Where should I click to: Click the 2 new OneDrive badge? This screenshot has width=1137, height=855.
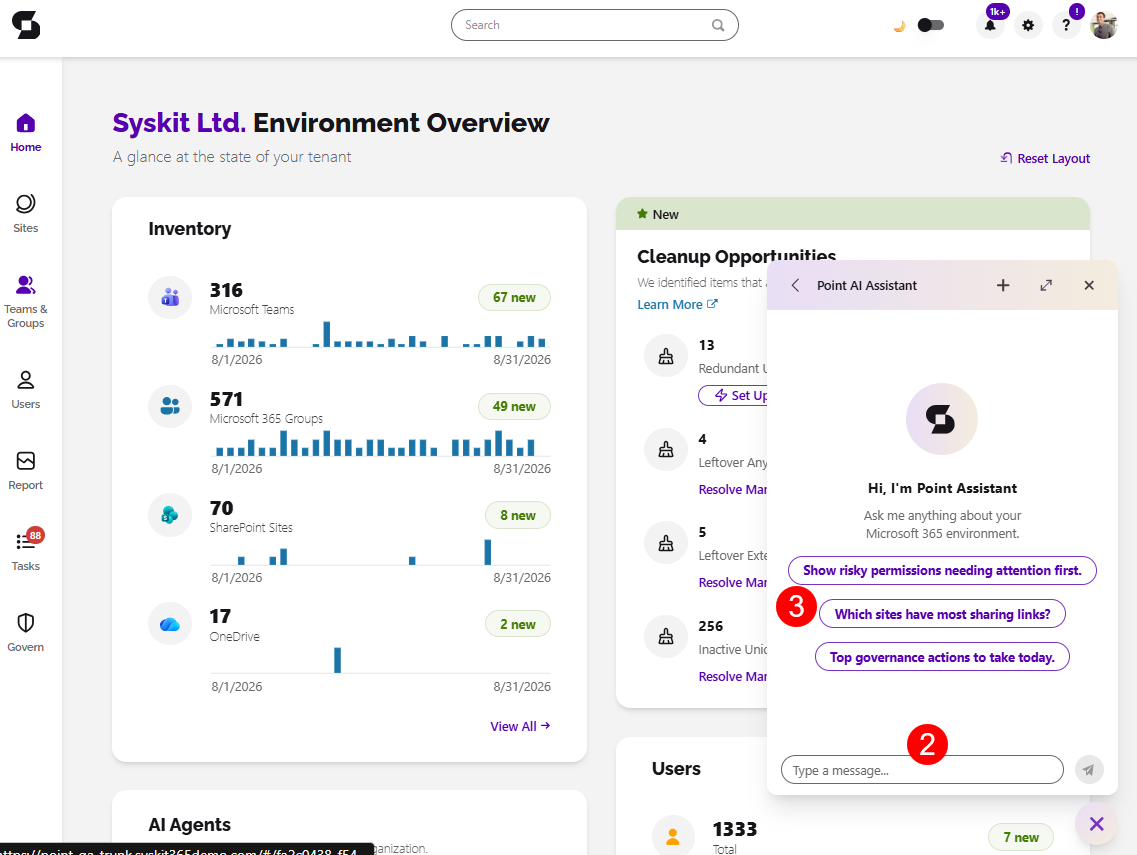pos(518,624)
